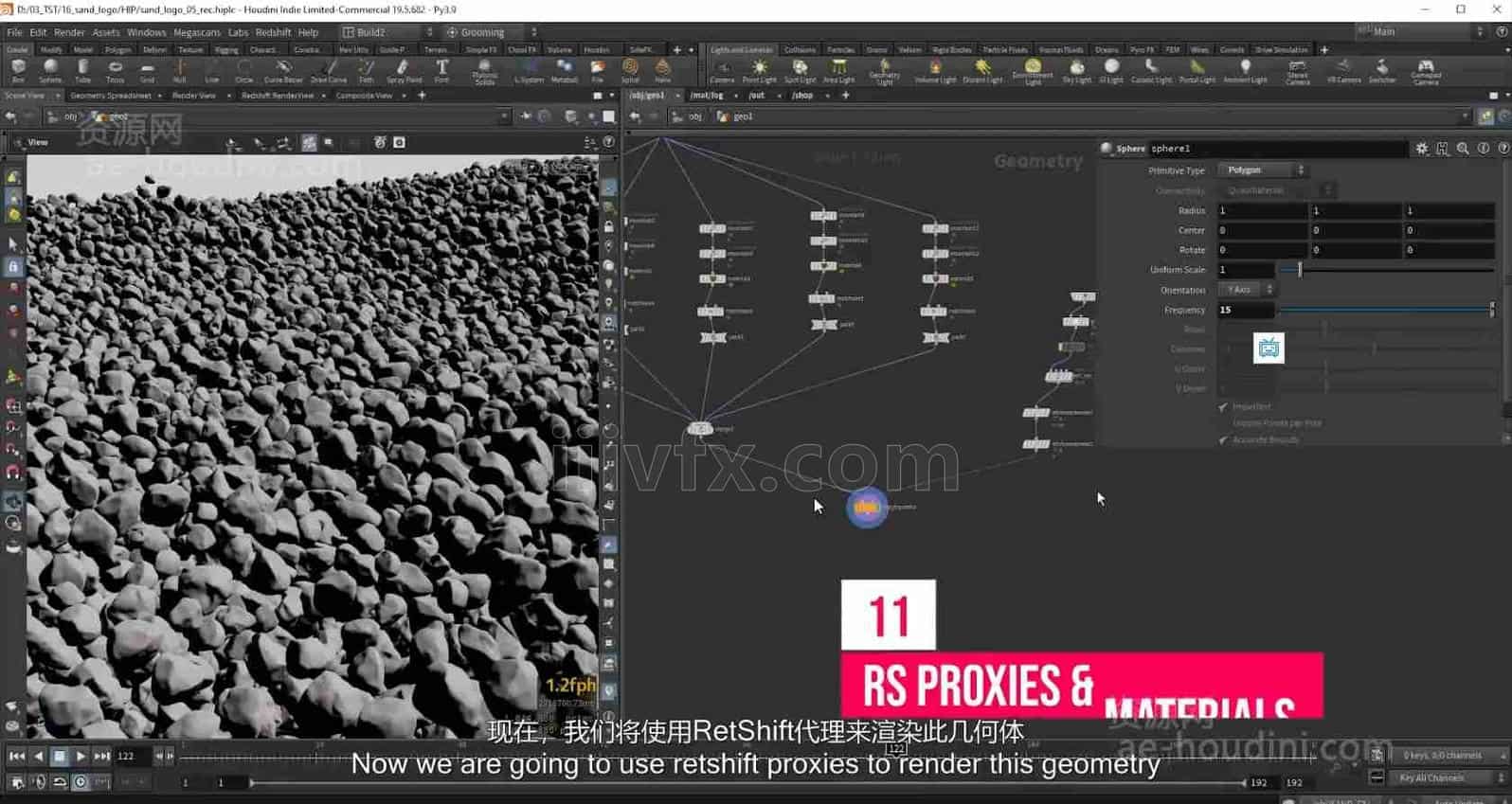
Task: Toggle the Imperfect checkbox
Action: pos(1223,406)
